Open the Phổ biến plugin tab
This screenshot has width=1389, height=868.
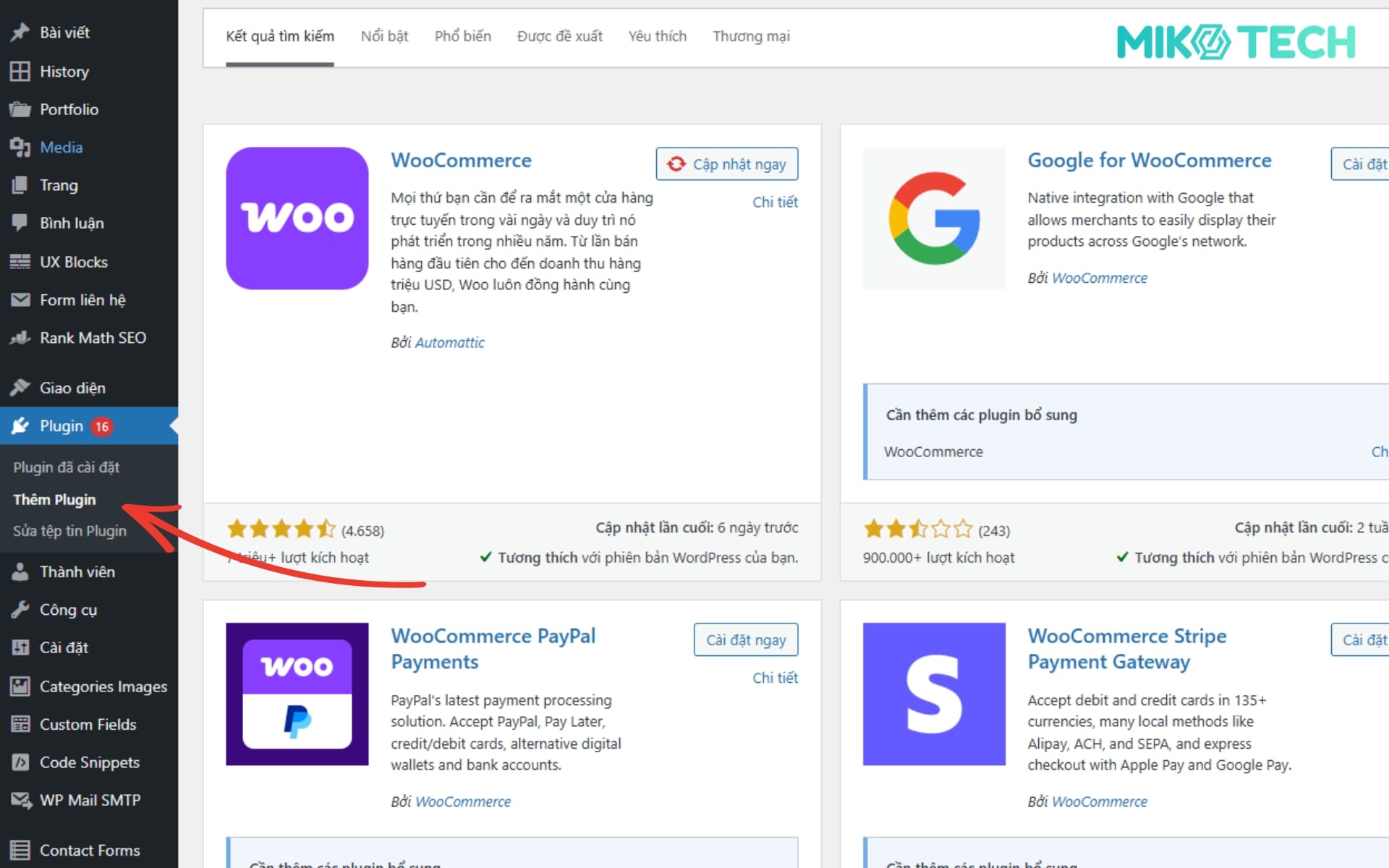coord(462,35)
